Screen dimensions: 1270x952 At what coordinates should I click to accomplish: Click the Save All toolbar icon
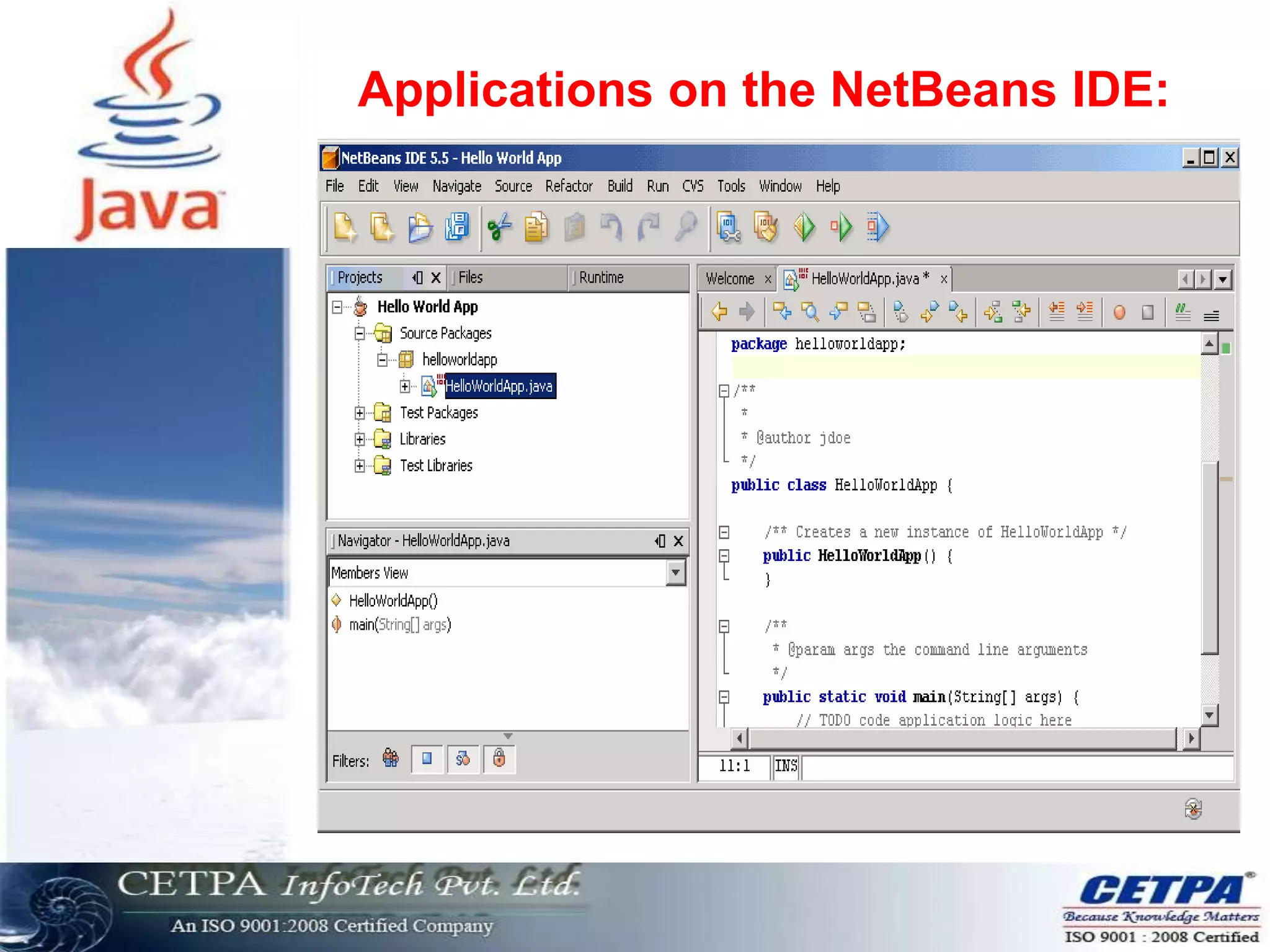[x=457, y=227]
